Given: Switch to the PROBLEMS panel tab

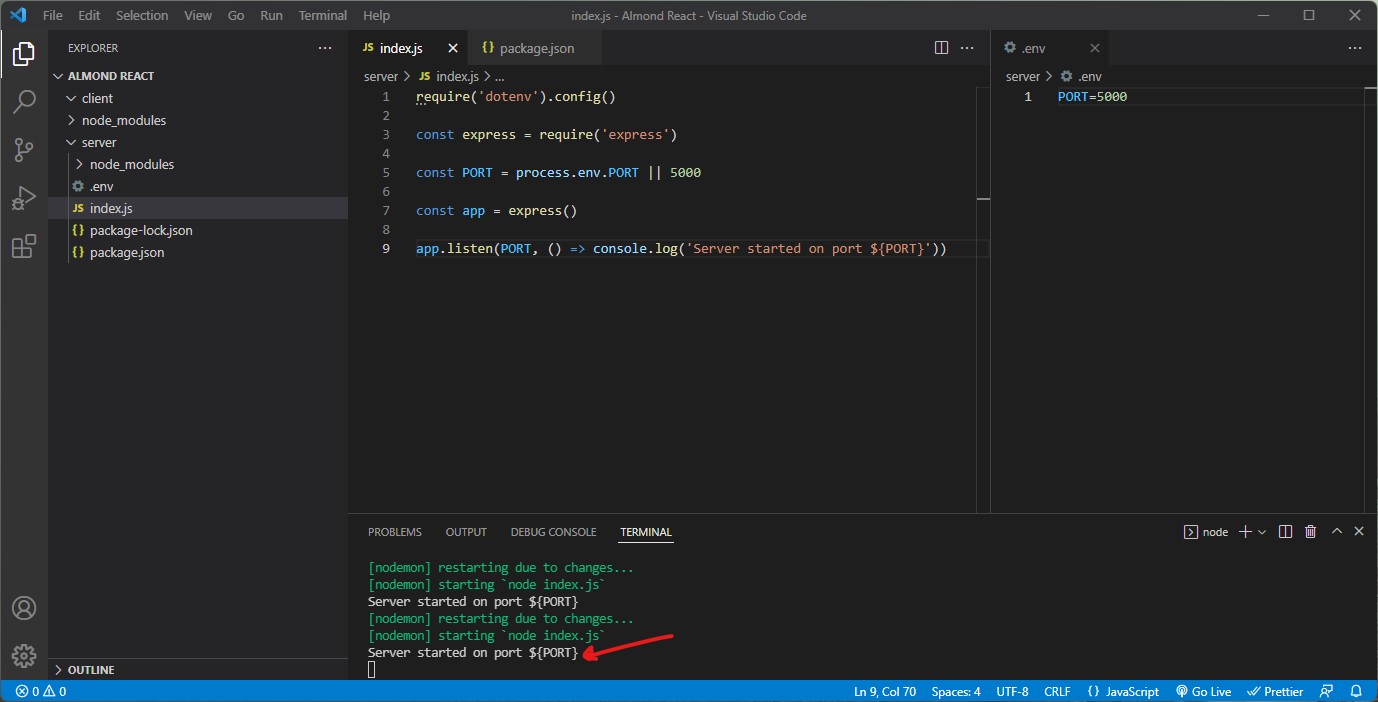Looking at the screenshot, I should (395, 532).
